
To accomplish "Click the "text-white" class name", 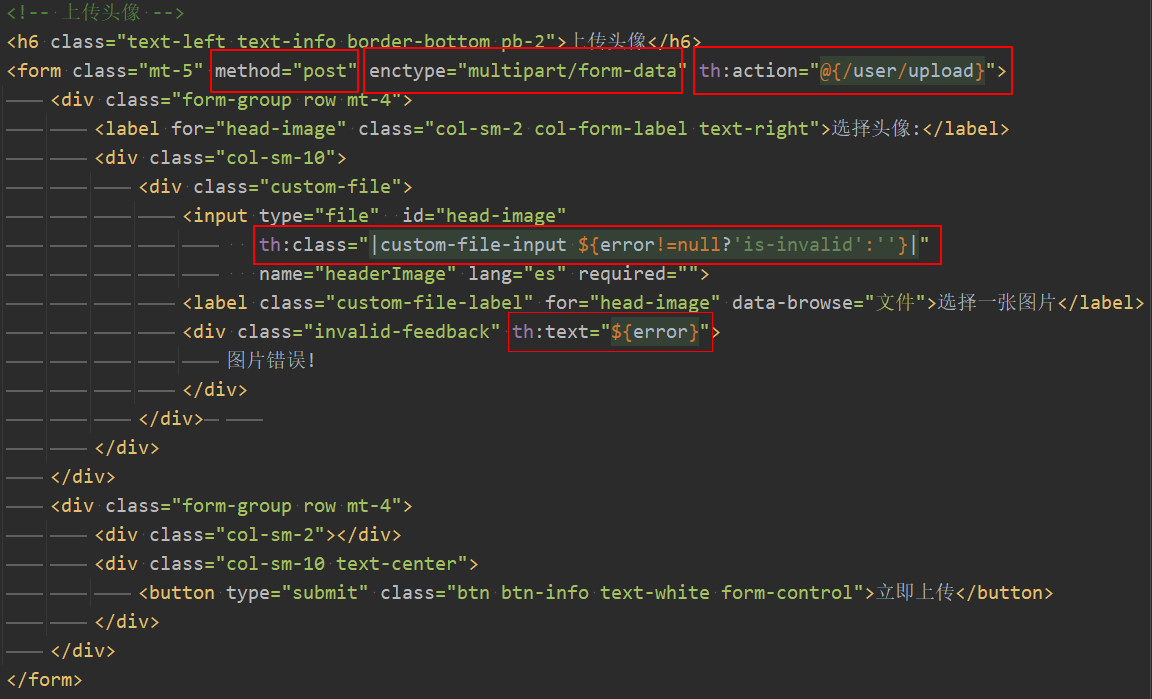I will tap(655, 593).
